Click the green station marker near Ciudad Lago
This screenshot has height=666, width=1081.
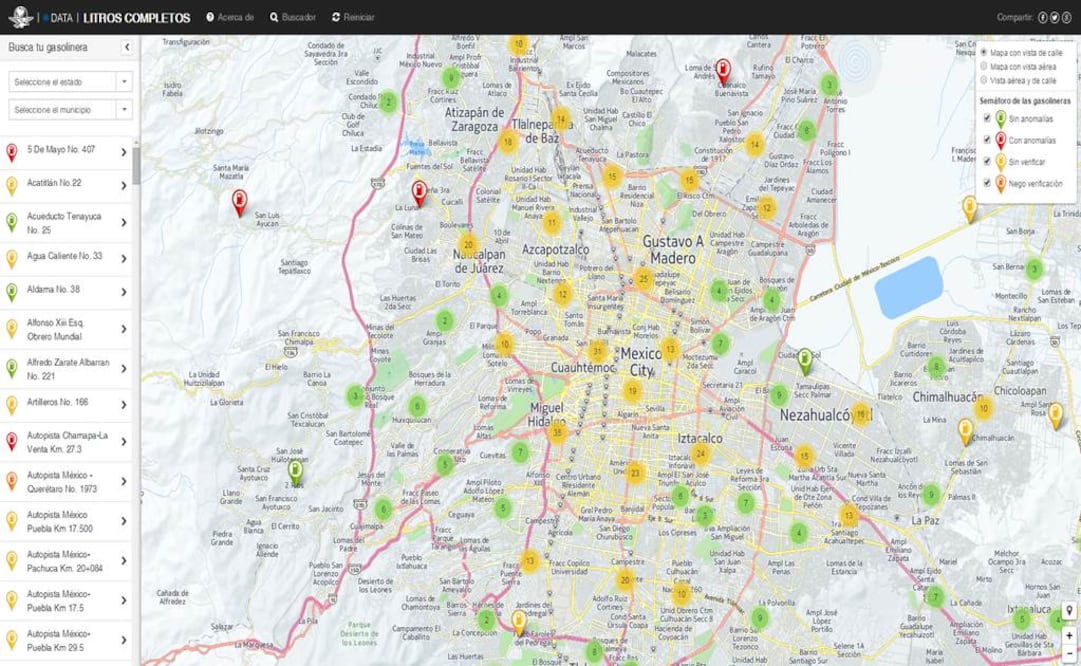pyautogui.click(x=805, y=360)
